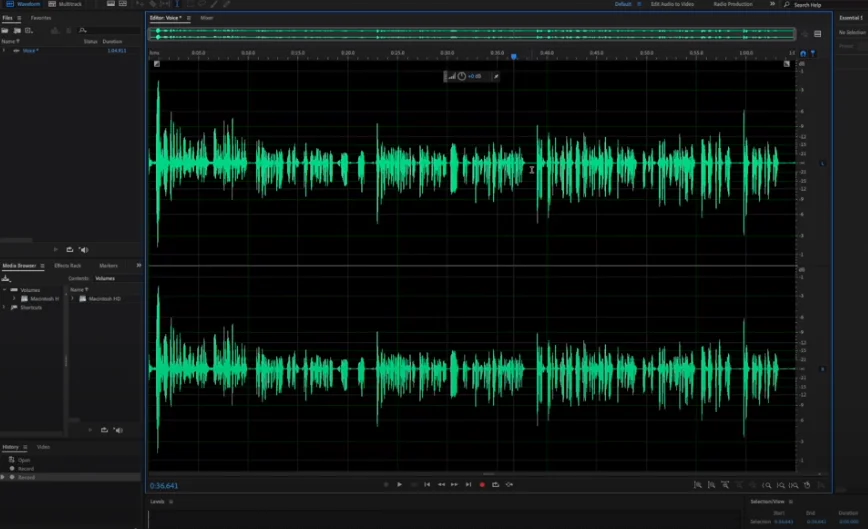The height and width of the screenshot is (529, 868).
Task: Click the Media Browser shortcut download icon
Action: 6,279
